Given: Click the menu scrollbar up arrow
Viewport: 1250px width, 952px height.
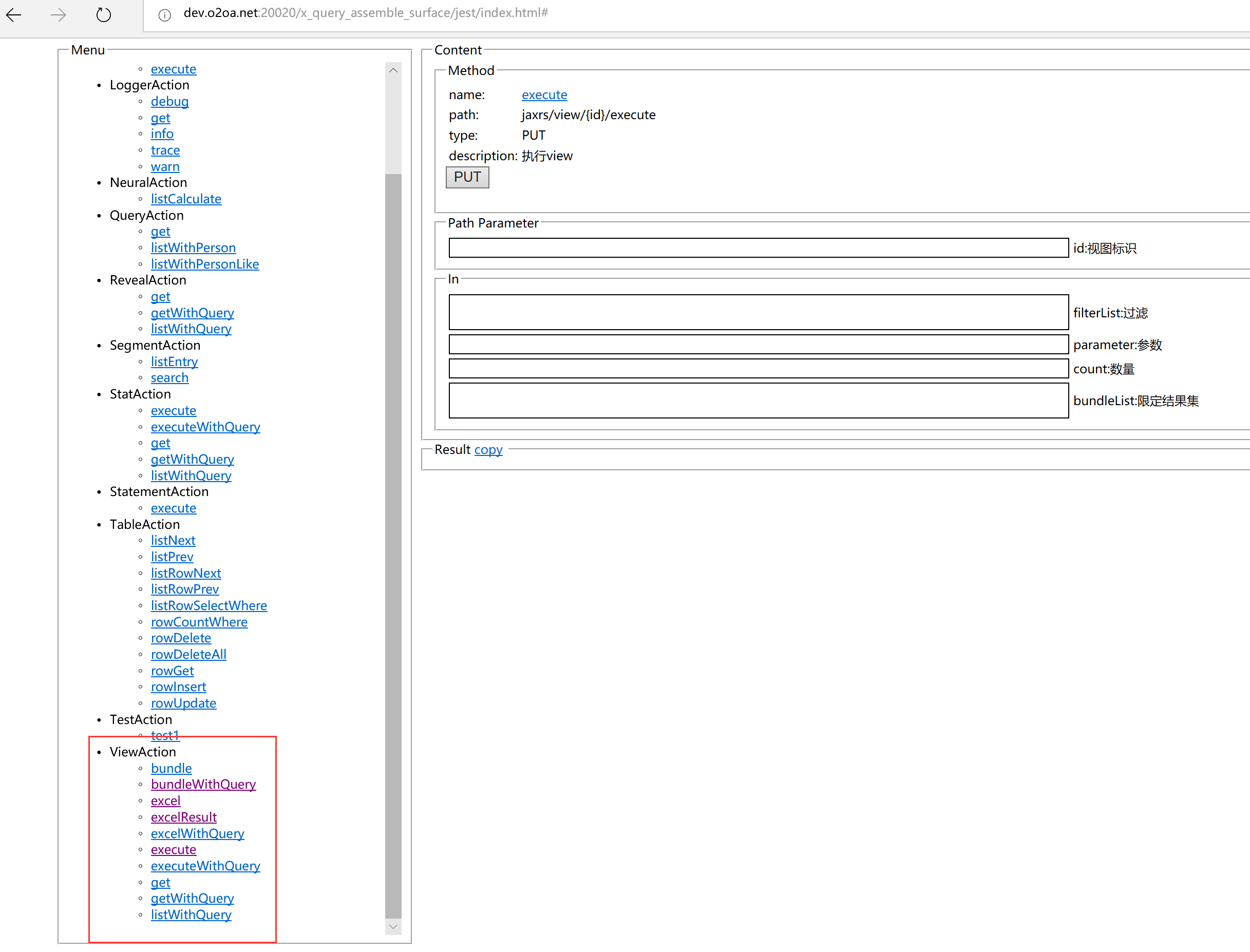Looking at the screenshot, I should click(393, 70).
